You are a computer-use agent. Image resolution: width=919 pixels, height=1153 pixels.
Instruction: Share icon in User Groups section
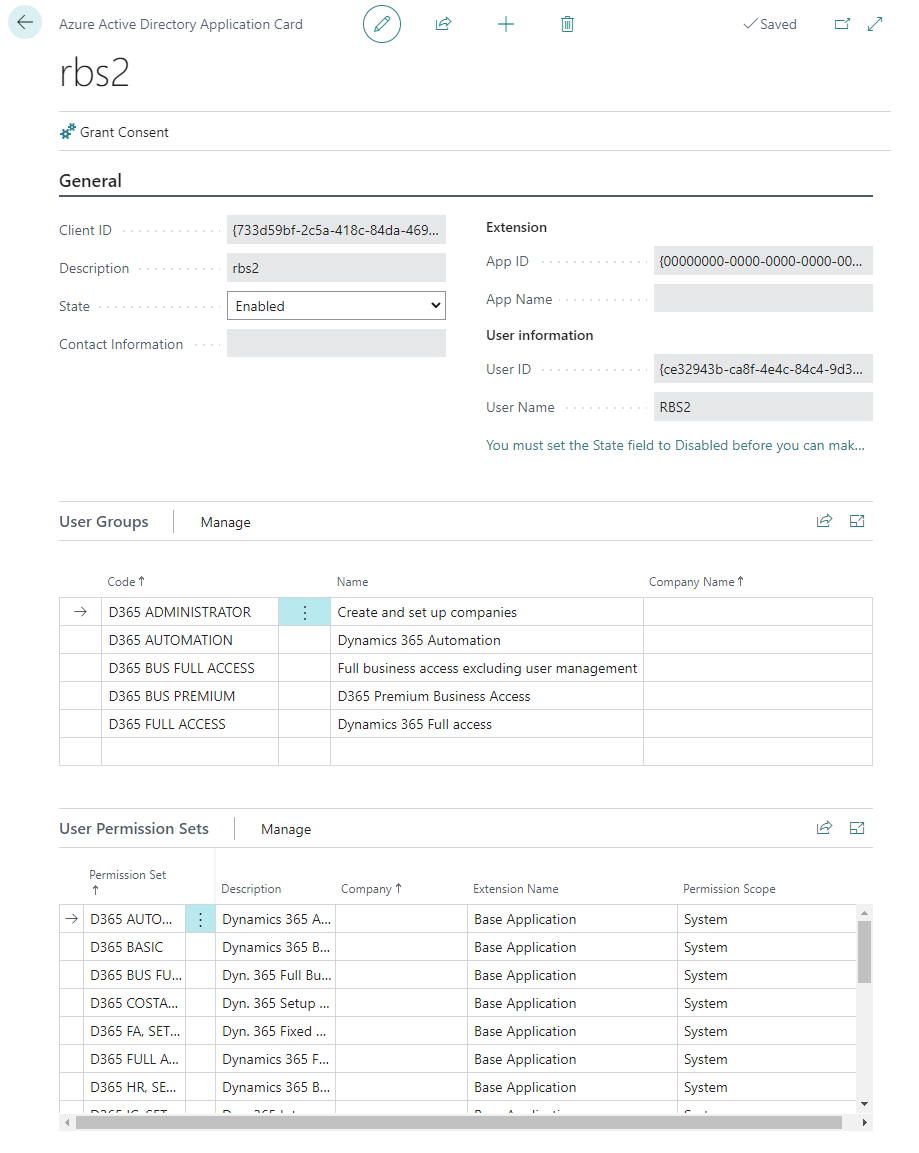pos(824,521)
